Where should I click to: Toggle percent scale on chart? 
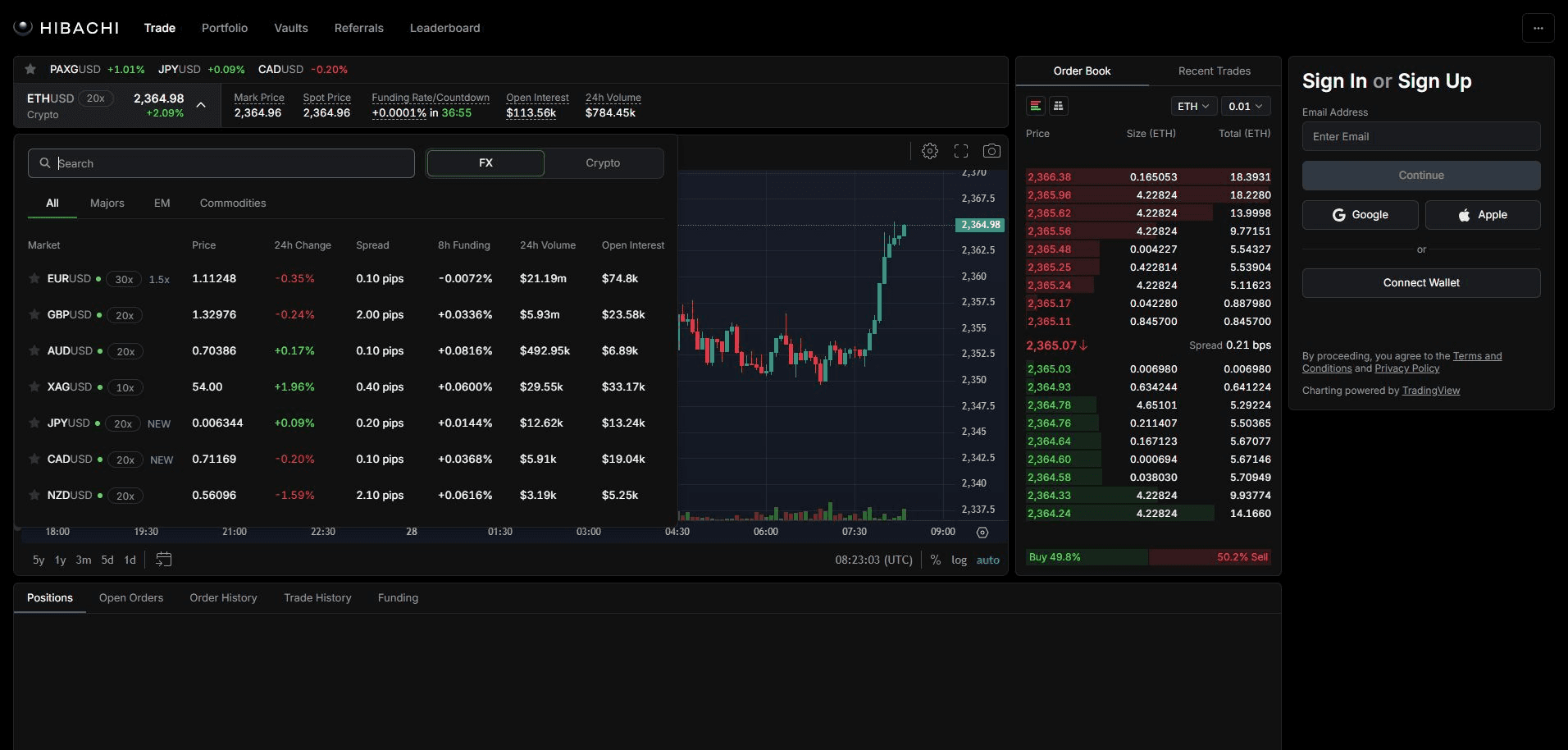click(x=935, y=560)
